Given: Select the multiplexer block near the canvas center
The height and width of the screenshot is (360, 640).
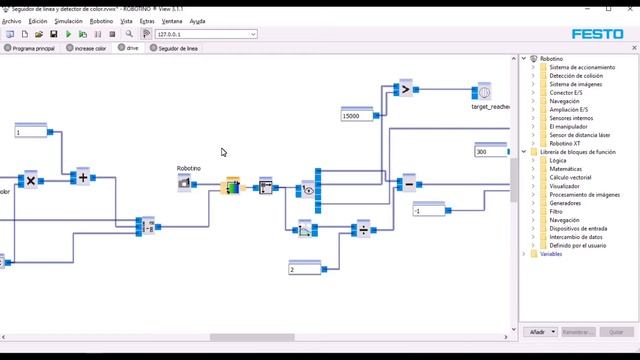Looking at the screenshot, I should (148, 227).
